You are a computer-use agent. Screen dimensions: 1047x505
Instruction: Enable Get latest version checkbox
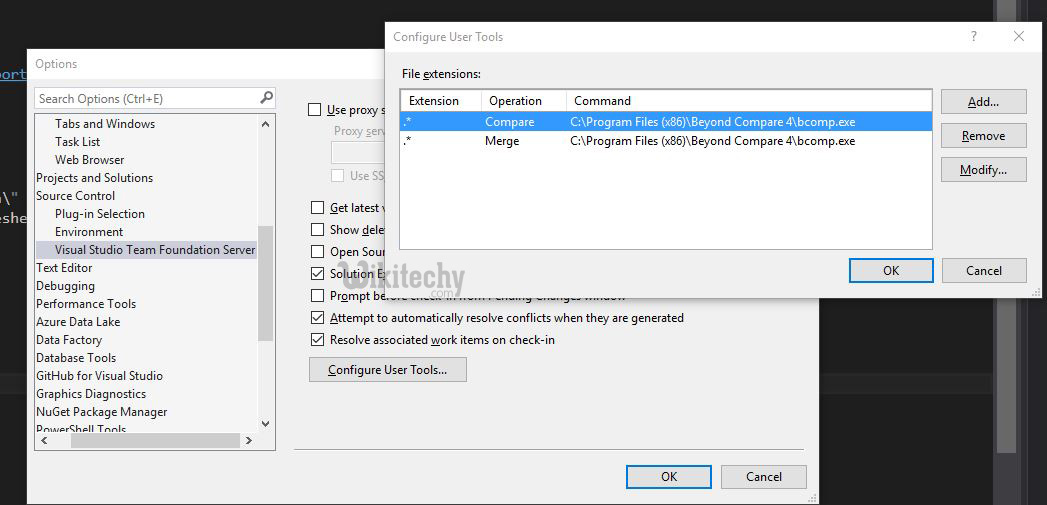317,208
